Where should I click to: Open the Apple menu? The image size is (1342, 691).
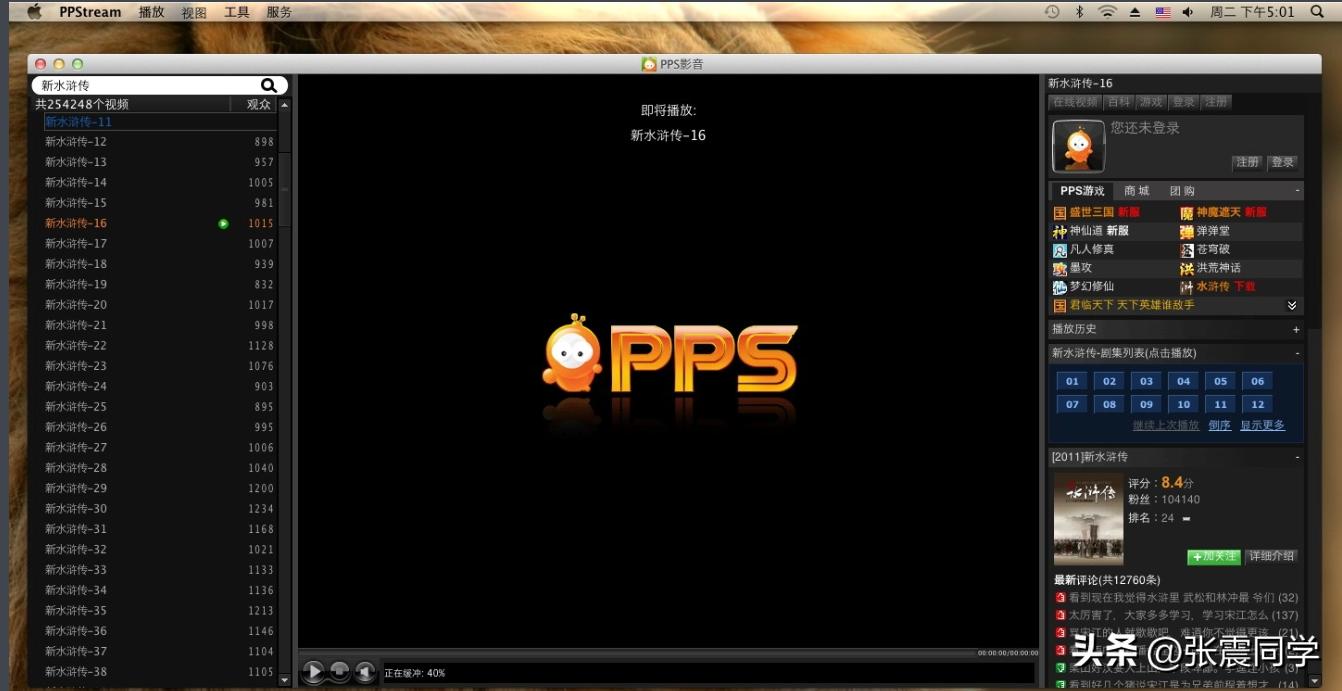click(35, 12)
